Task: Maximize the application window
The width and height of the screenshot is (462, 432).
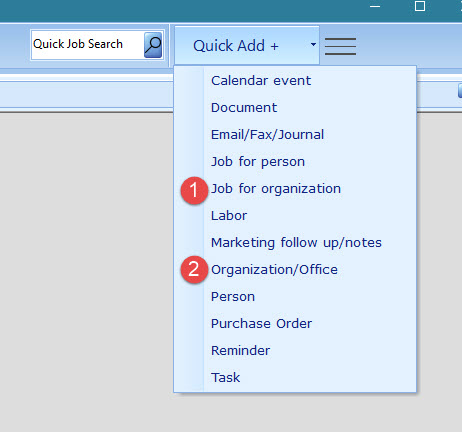Action: [420, 6]
